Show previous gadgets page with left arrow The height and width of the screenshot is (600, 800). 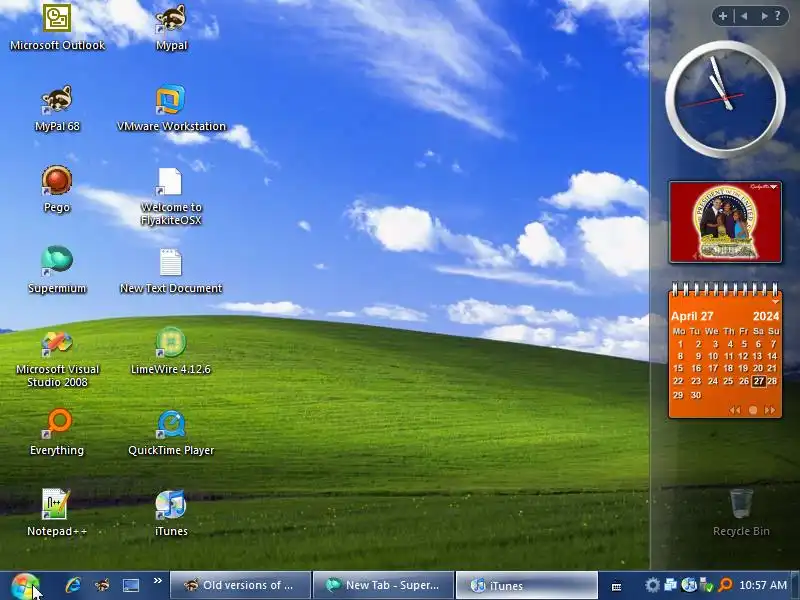click(x=744, y=16)
